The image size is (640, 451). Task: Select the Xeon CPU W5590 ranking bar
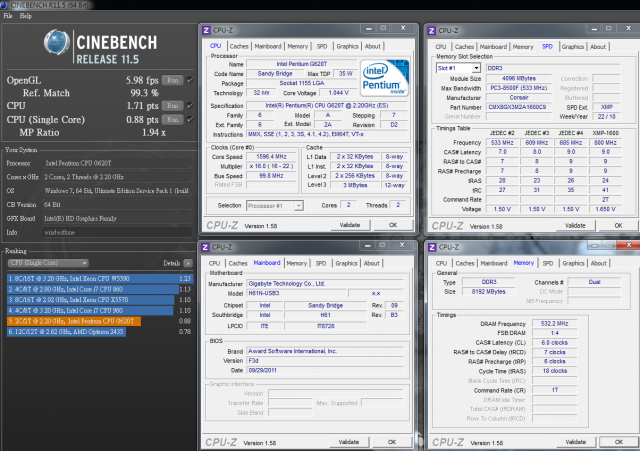click(100, 278)
